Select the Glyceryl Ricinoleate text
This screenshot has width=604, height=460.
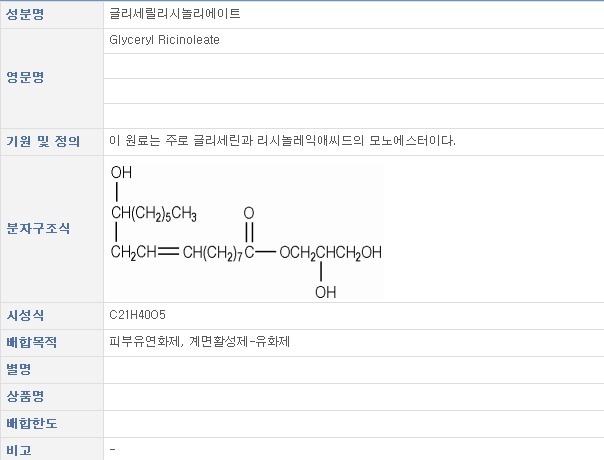click(x=165, y=40)
